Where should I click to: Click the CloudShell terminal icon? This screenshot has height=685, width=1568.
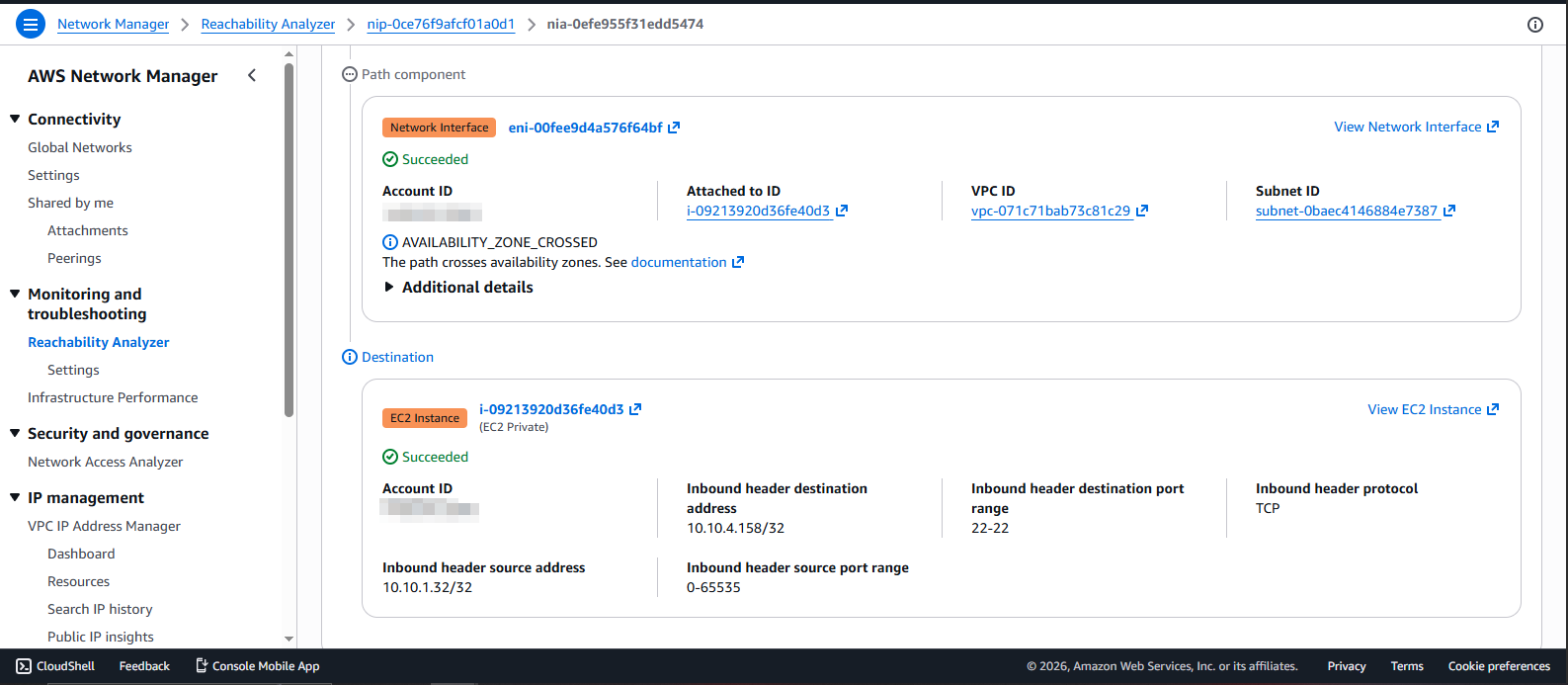(24, 666)
